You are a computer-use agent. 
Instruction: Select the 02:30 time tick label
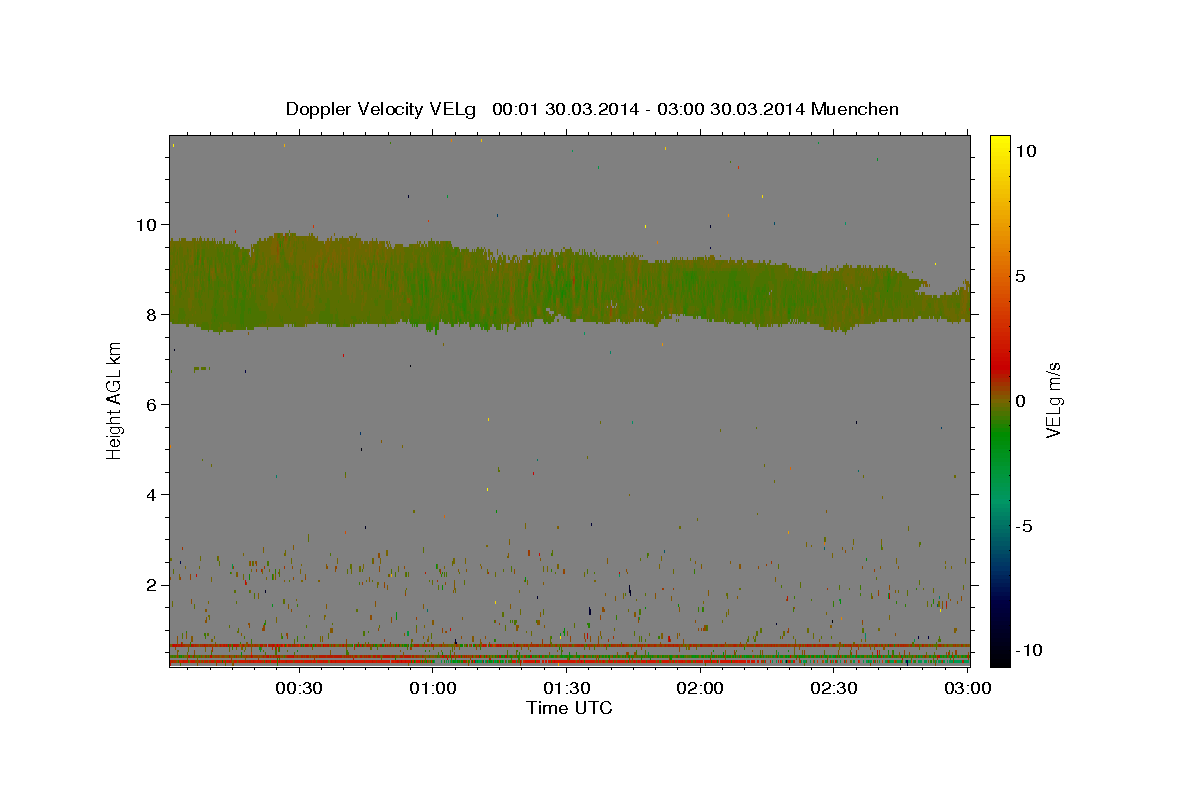(x=834, y=688)
